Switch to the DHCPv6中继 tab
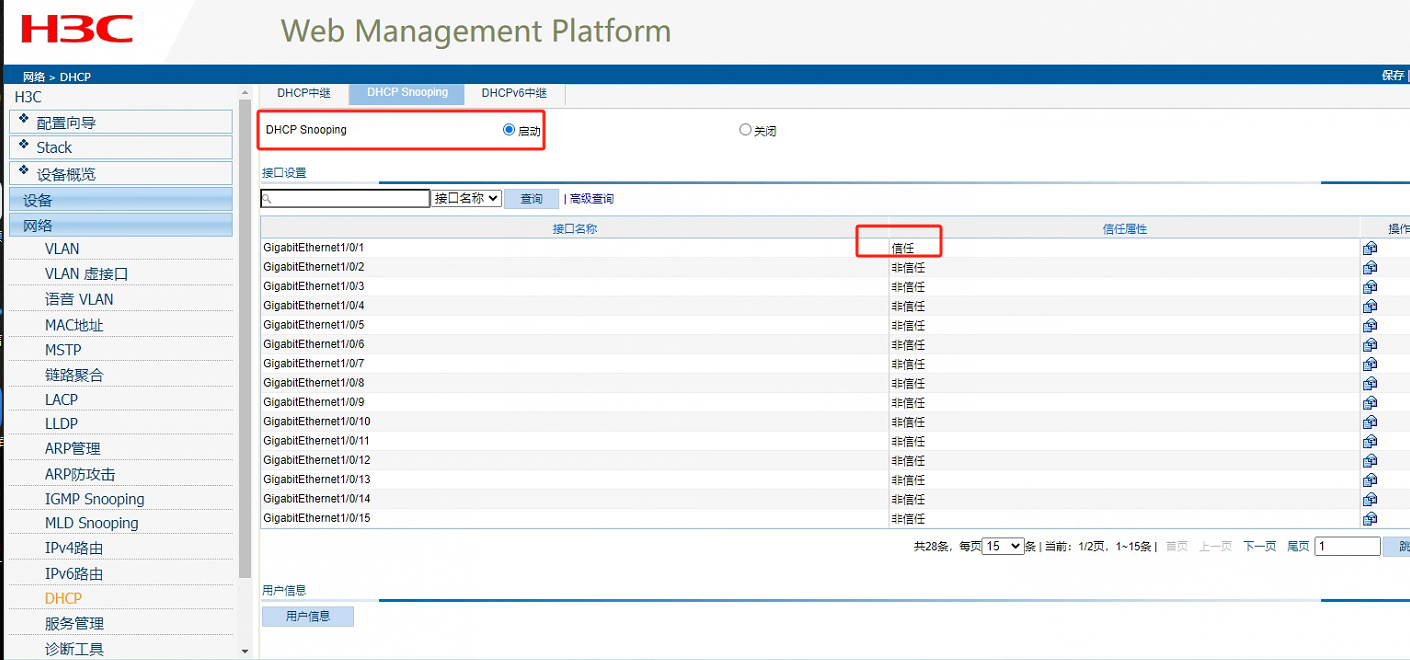 coord(515,93)
